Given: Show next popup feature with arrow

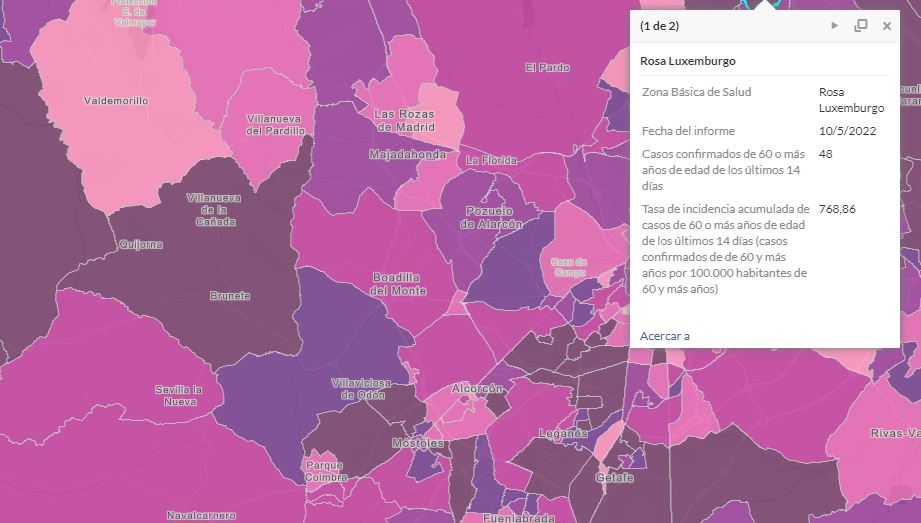Looking at the screenshot, I should (x=834, y=25).
